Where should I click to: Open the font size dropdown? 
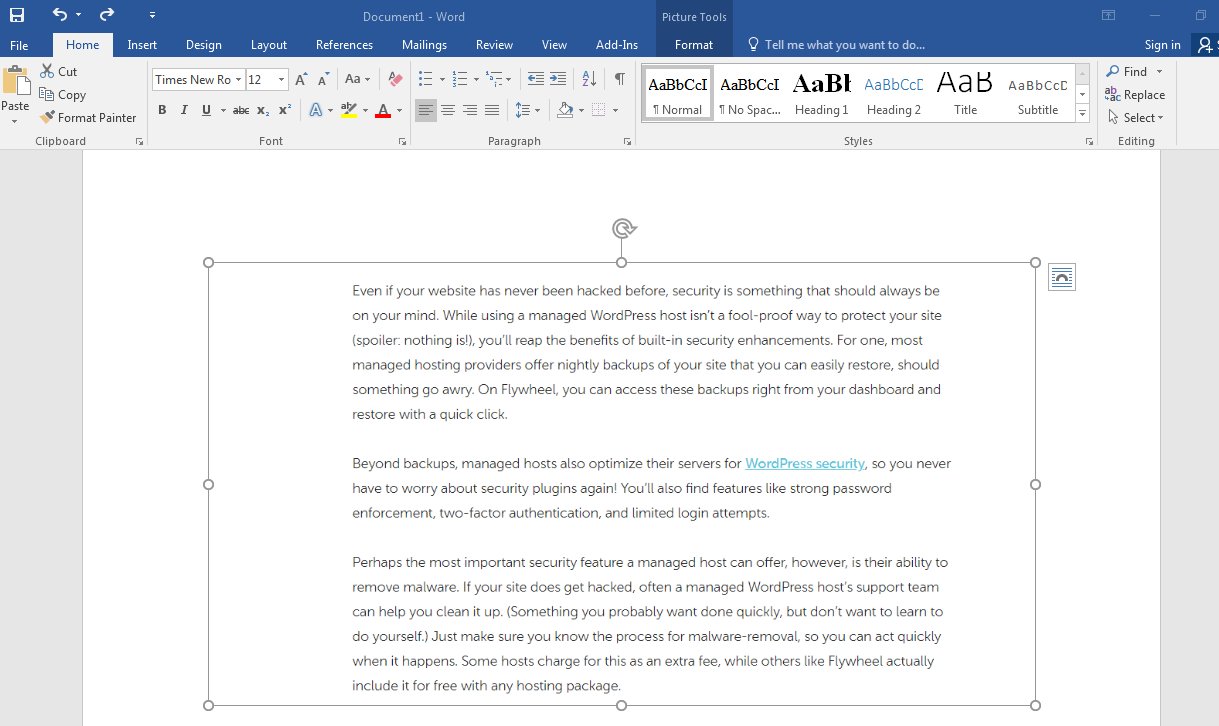point(281,79)
